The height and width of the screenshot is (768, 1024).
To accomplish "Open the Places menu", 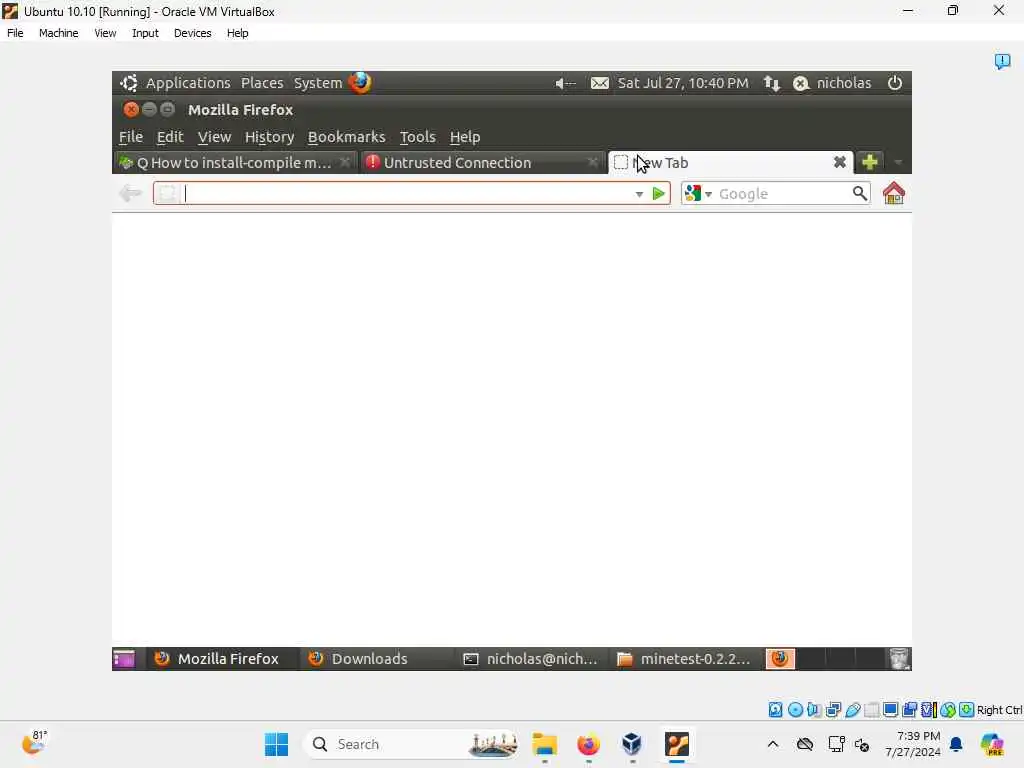I will tap(262, 83).
